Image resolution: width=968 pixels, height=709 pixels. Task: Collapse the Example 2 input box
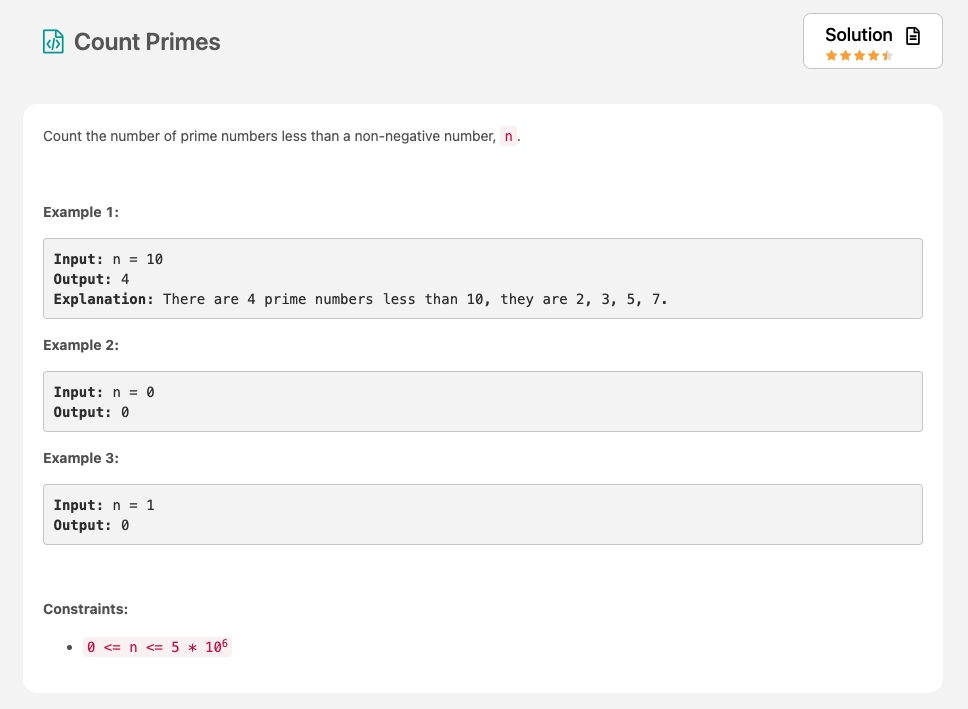[x=483, y=401]
